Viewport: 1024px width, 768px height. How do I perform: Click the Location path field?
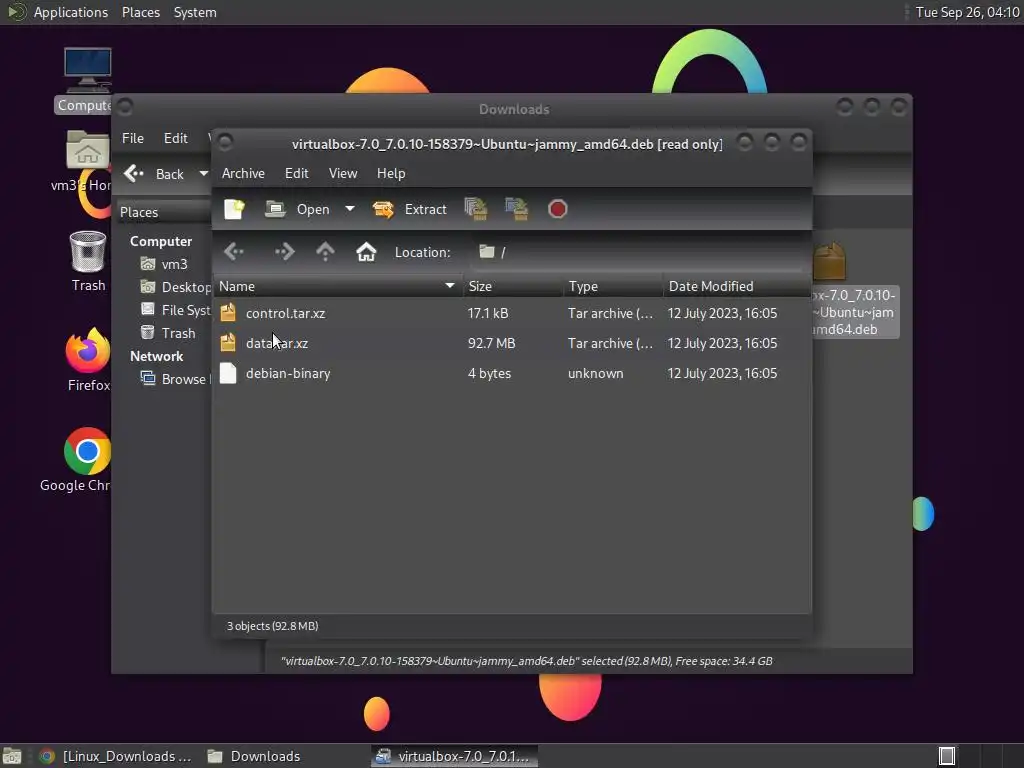[x=640, y=252]
